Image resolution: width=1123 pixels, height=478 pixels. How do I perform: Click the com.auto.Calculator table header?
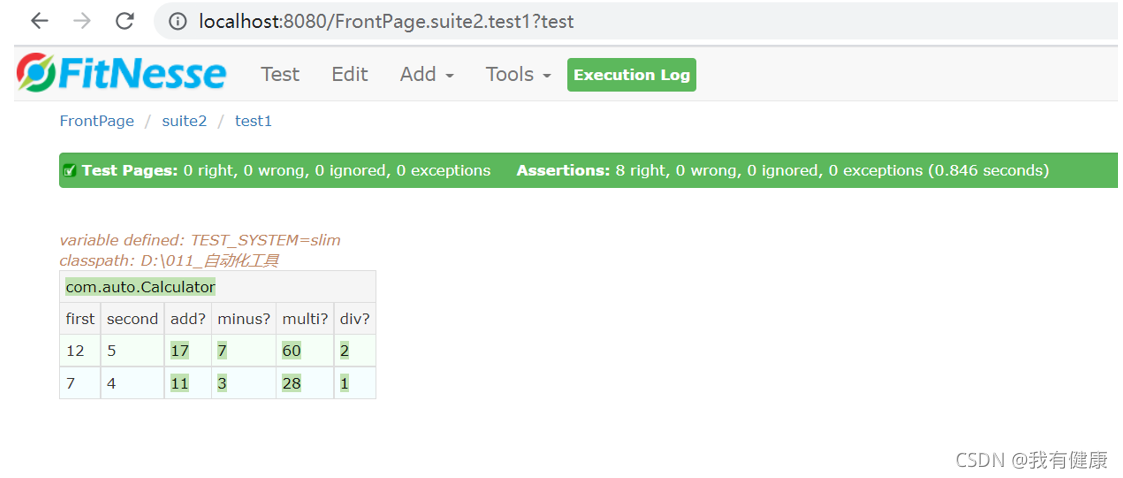[140, 287]
